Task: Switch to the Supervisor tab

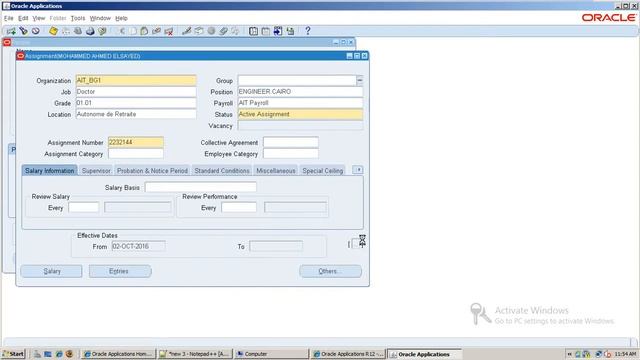Action: 96,171
